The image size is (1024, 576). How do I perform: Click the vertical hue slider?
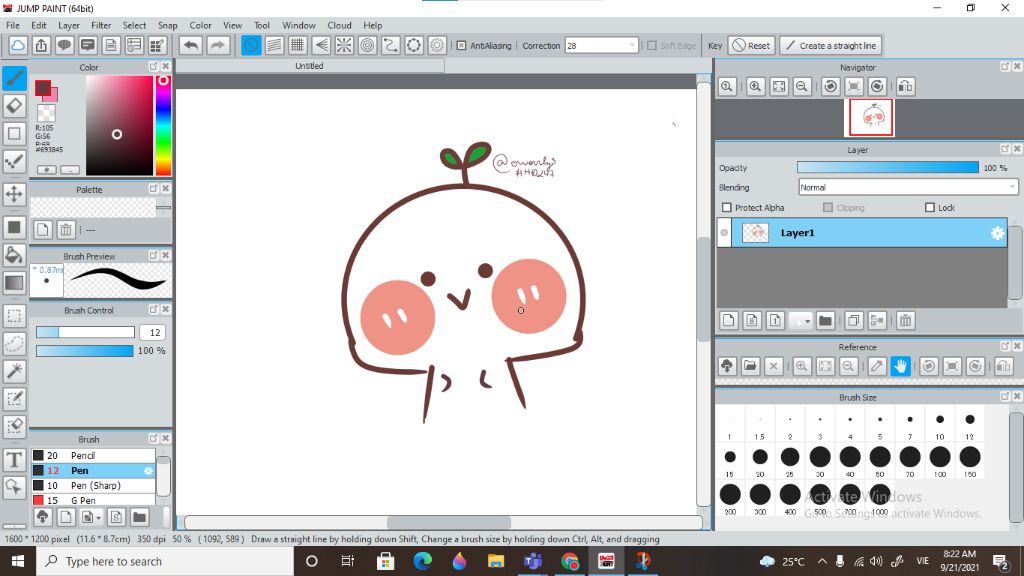tap(163, 125)
